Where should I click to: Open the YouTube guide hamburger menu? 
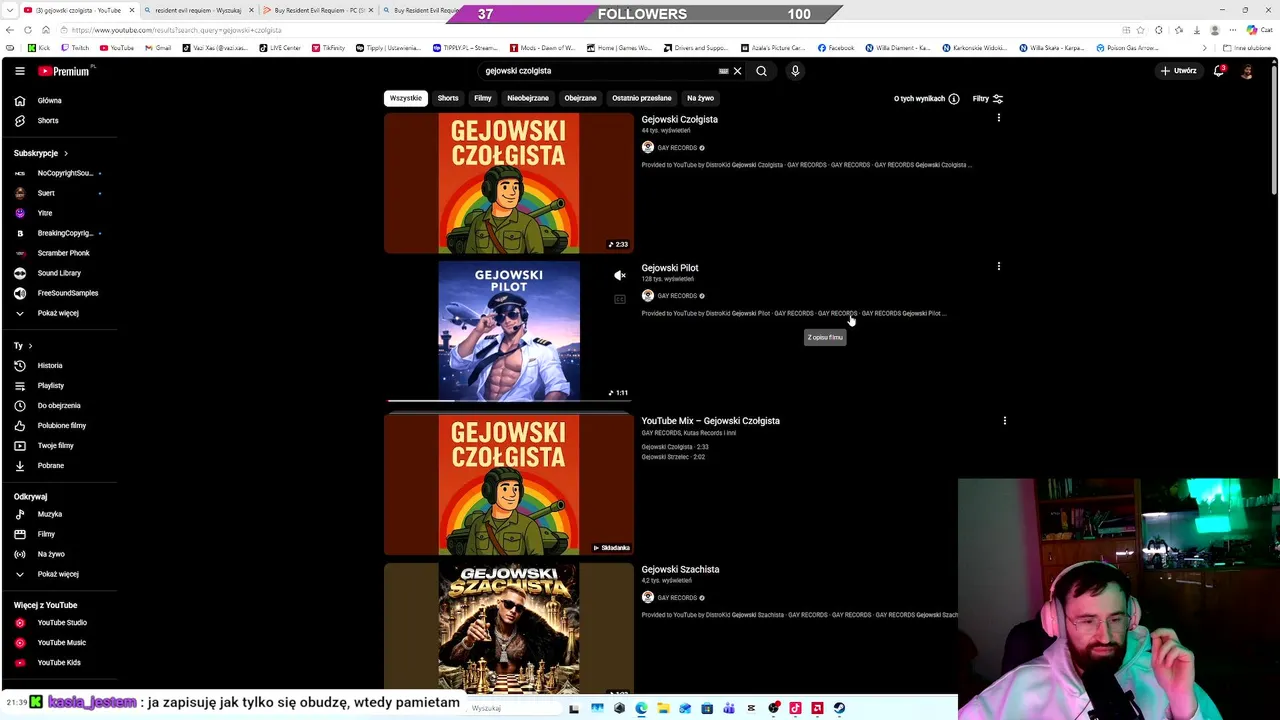tap(20, 71)
